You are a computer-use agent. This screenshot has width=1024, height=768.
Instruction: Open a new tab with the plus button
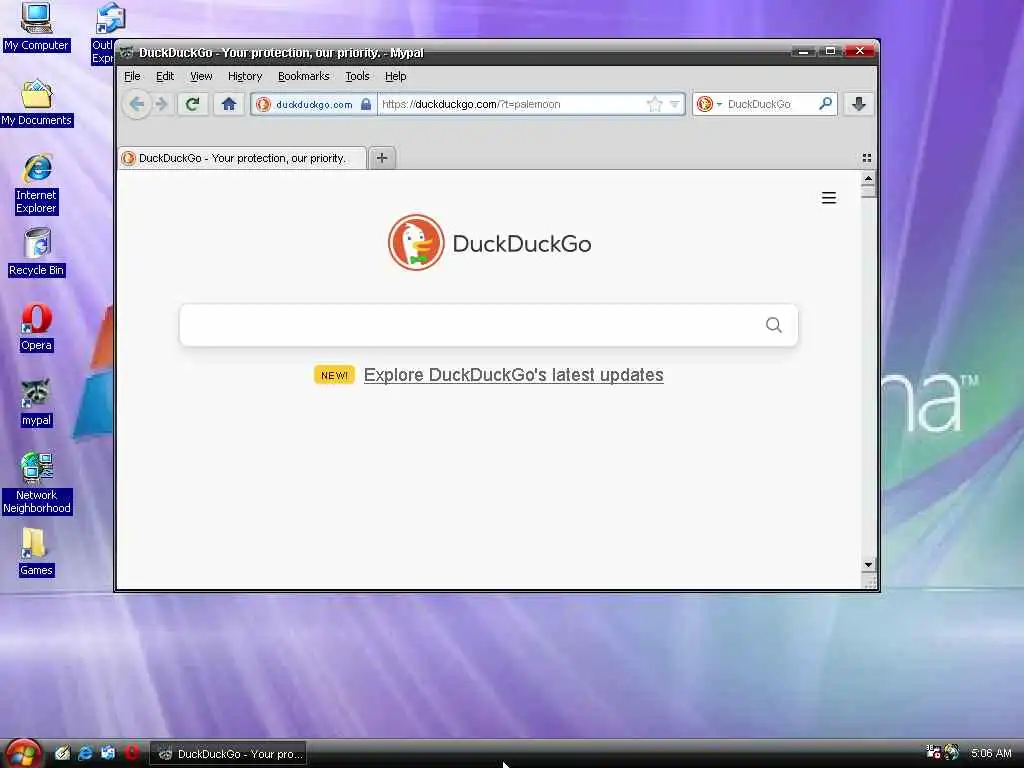pyautogui.click(x=382, y=157)
